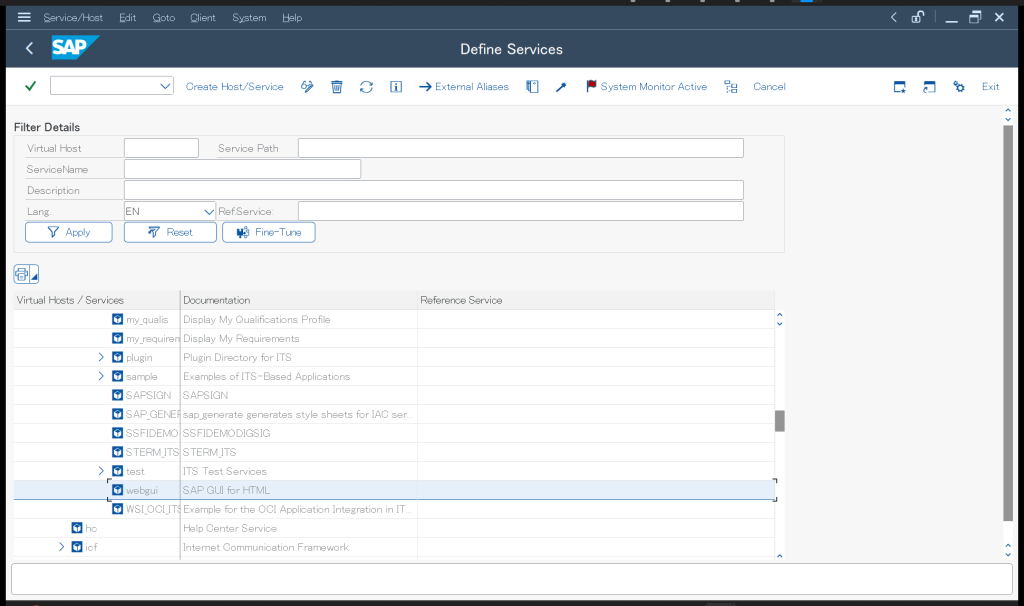Click the trash can delete icon
Viewport: 1024px width, 606px height.
337,87
